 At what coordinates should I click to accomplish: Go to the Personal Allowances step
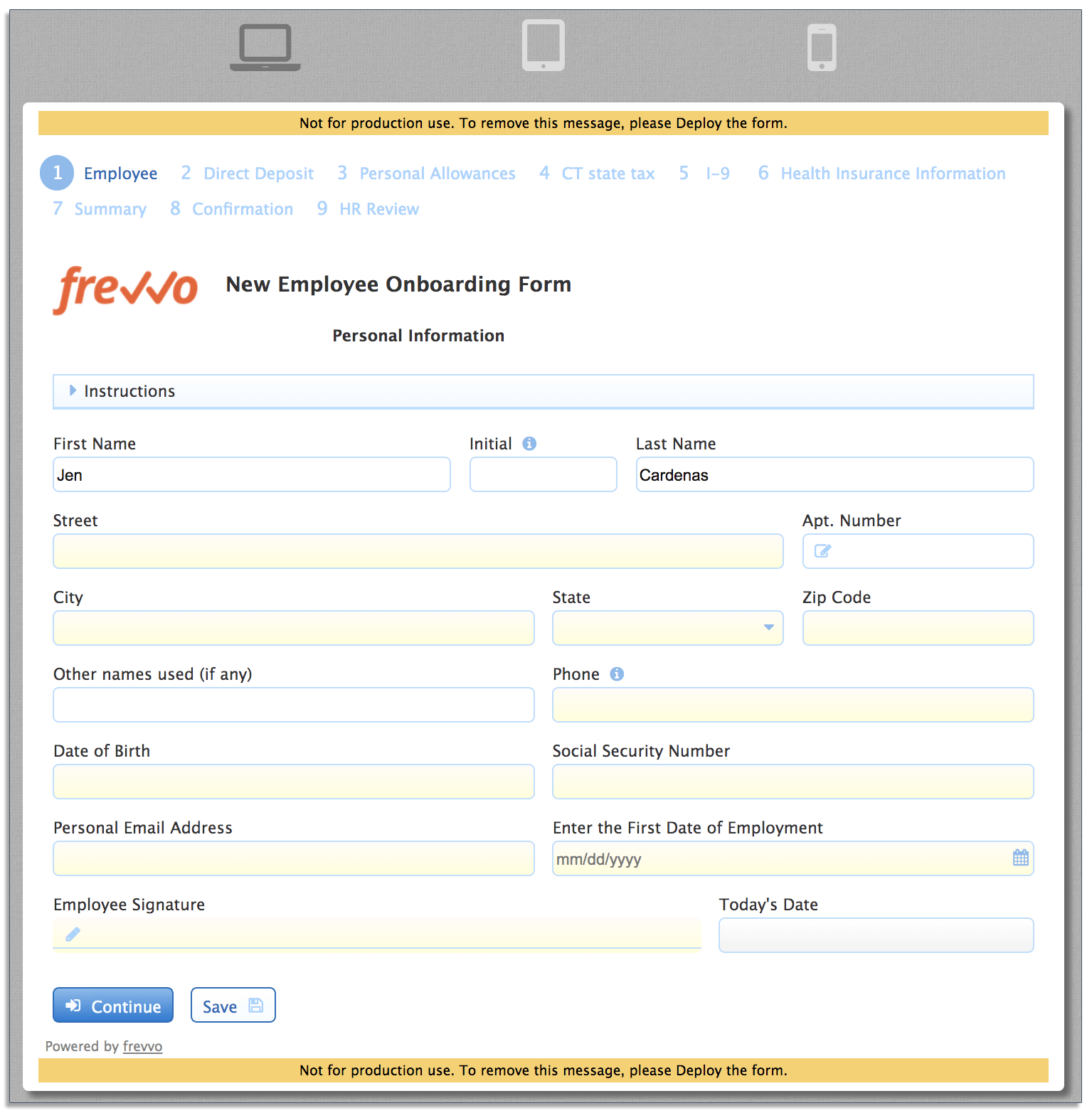(426, 174)
